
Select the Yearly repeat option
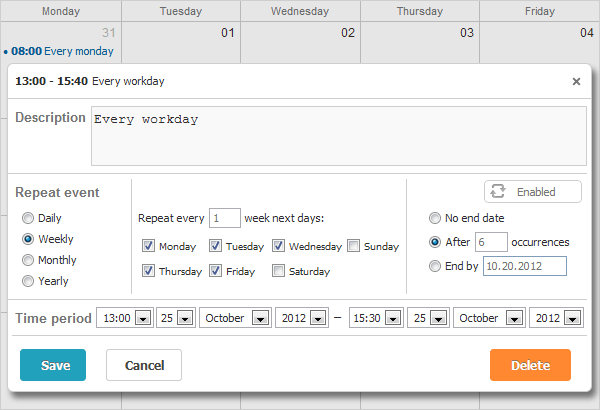[x=28, y=281]
